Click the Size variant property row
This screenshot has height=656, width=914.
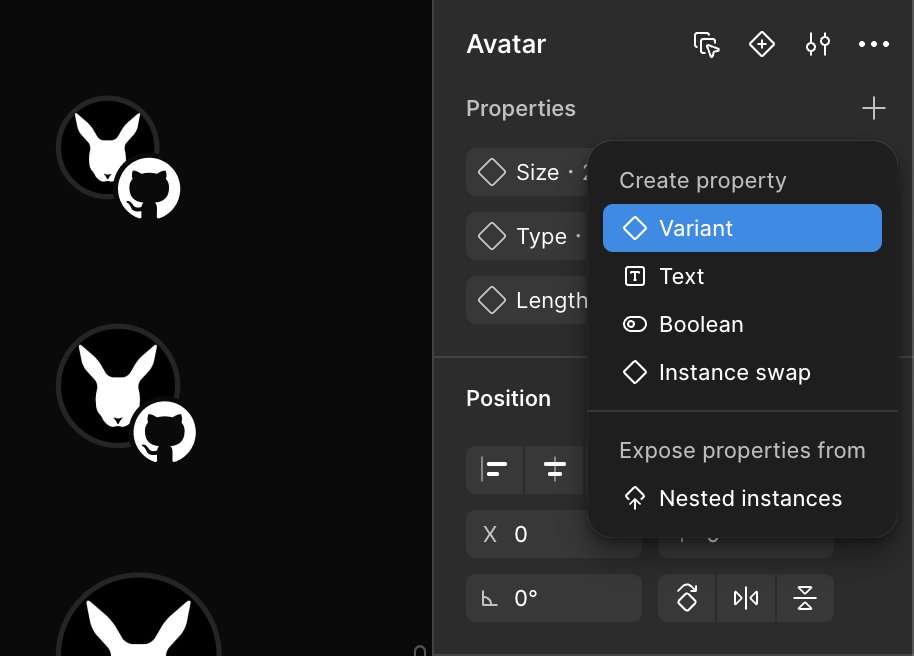click(527, 172)
